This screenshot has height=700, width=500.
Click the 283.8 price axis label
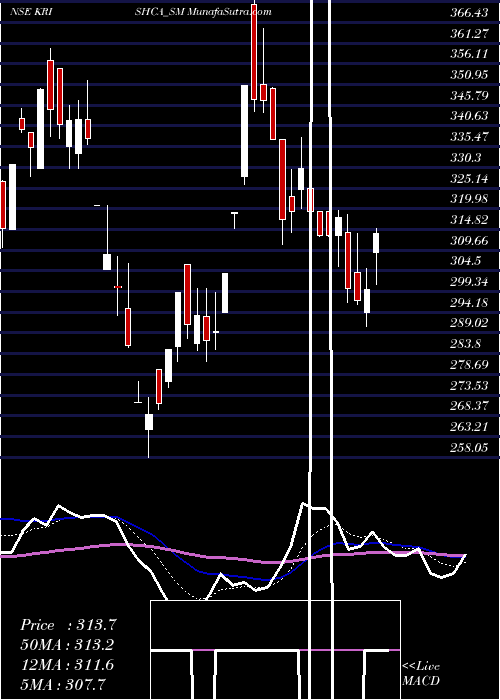(466, 344)
